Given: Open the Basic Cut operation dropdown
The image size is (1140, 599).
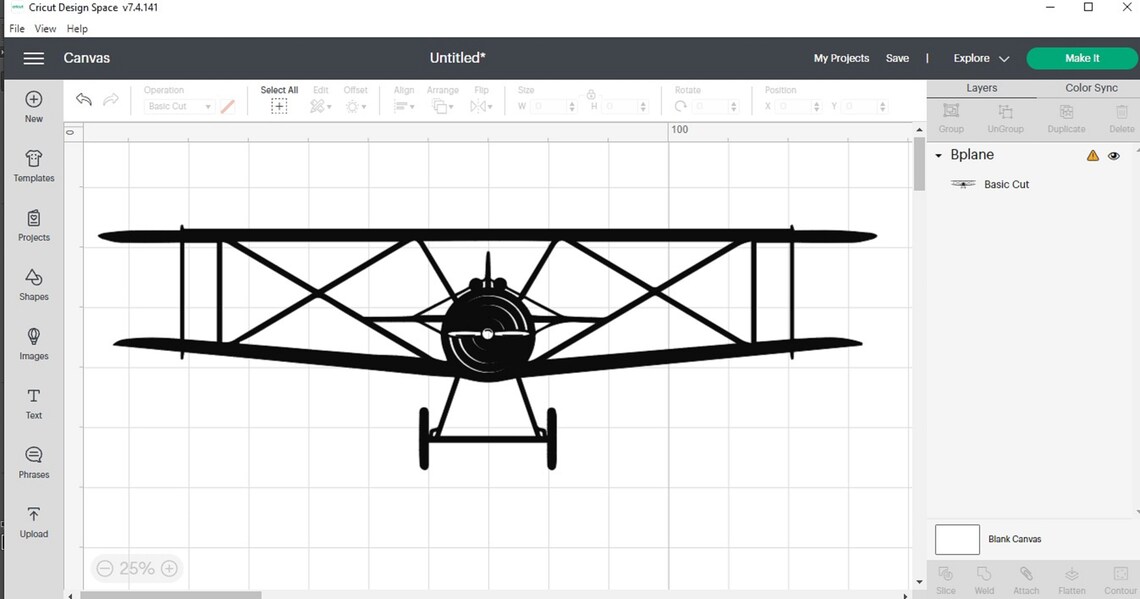Looking at the screenshot, I should point(178,106).
